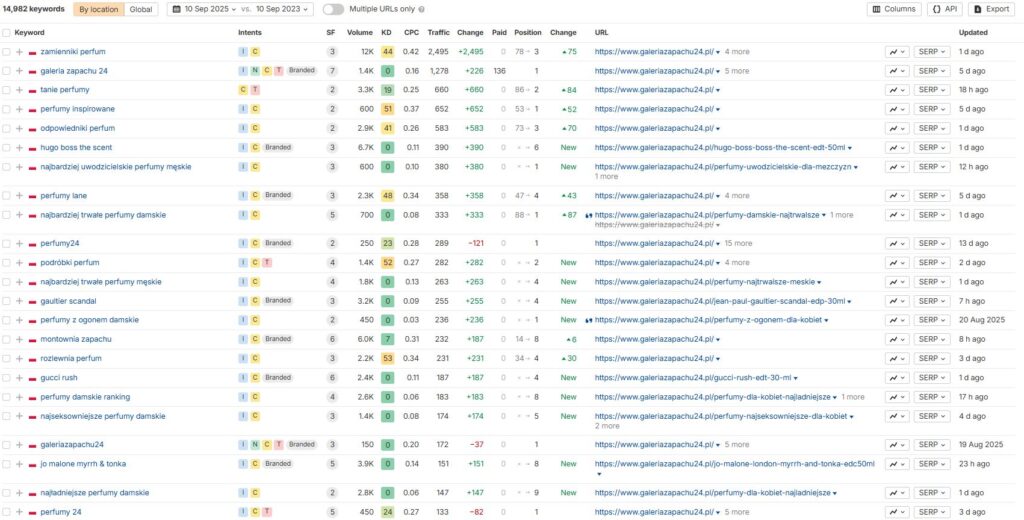
Task: Check the box for najładniejsze perfumy damskie
Action: click(x=7, y=493)
